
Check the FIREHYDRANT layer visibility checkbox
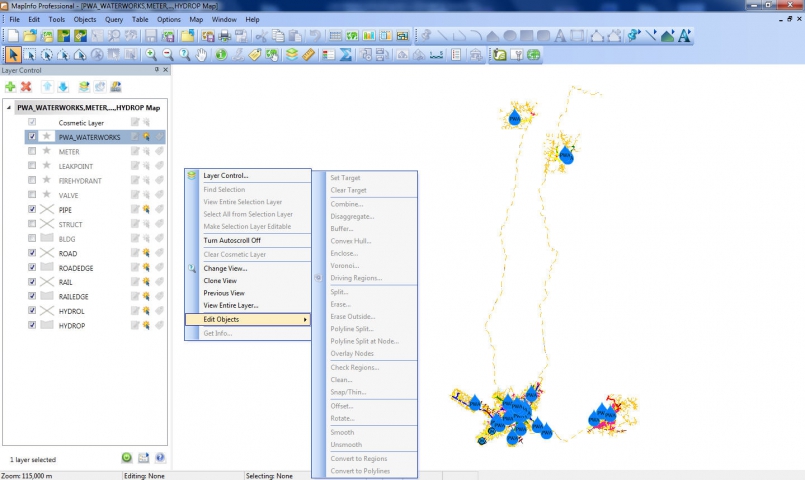(x=32, y=180)
